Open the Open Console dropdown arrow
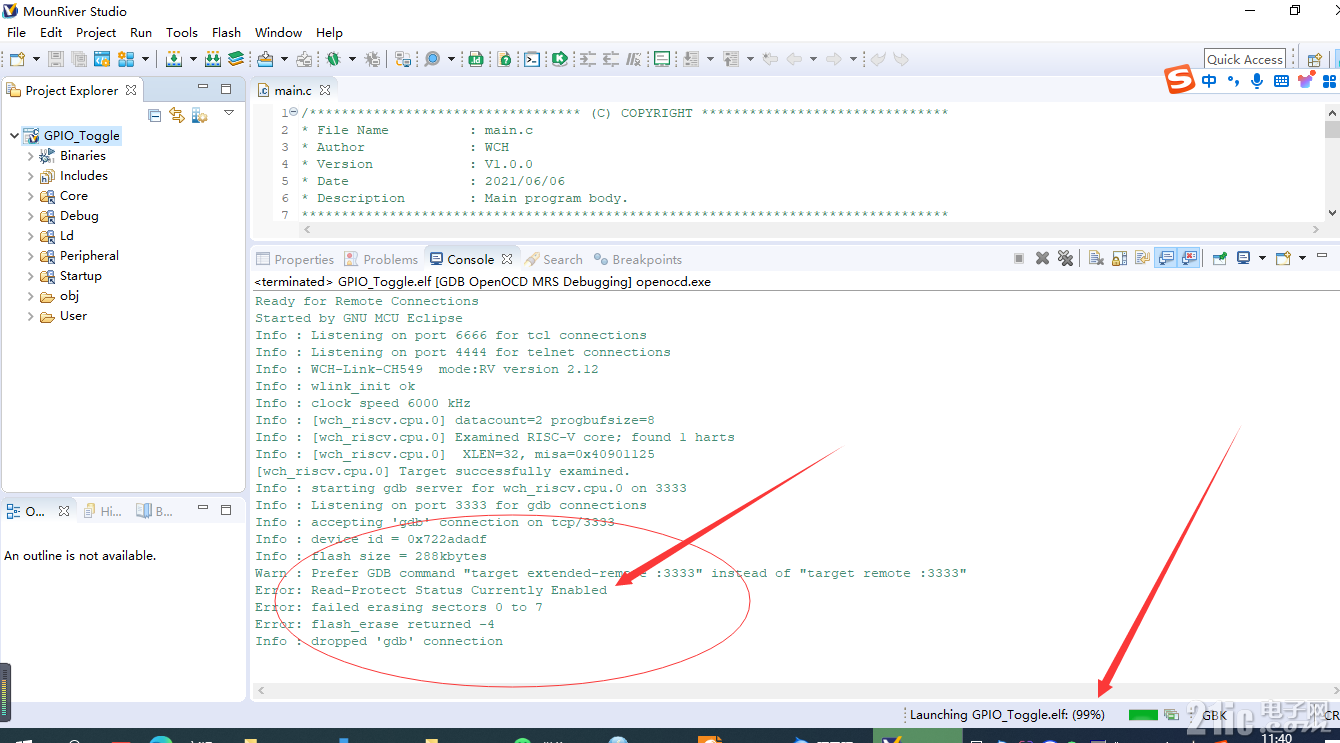Viewport: 1340px width, 743px height. [1302, 258]
